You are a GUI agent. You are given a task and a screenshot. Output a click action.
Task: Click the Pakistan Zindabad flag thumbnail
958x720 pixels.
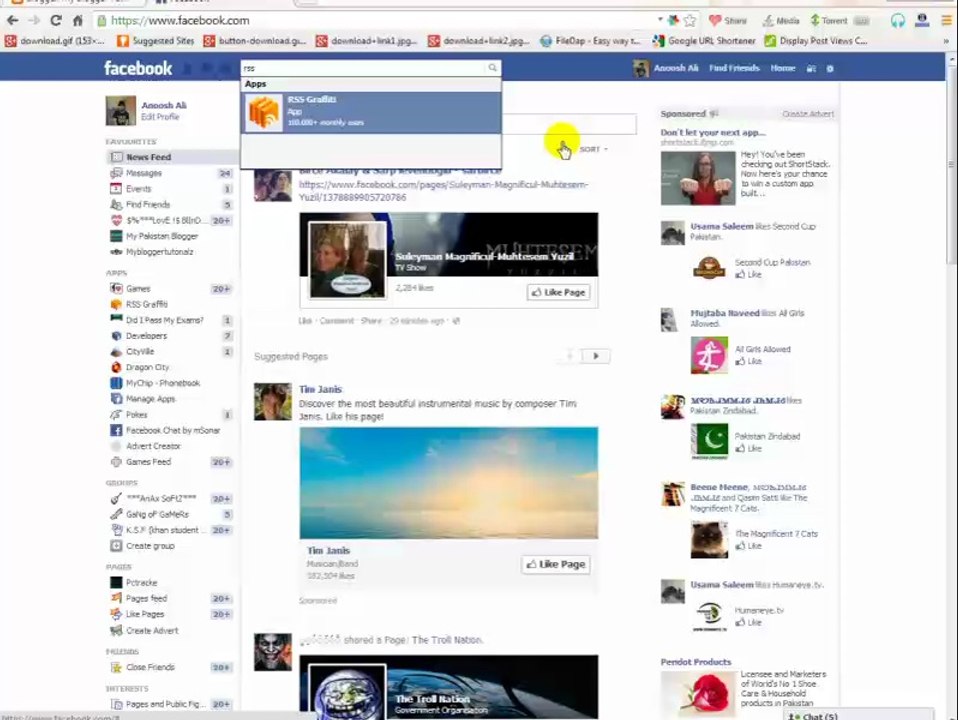tap(709, 441)
